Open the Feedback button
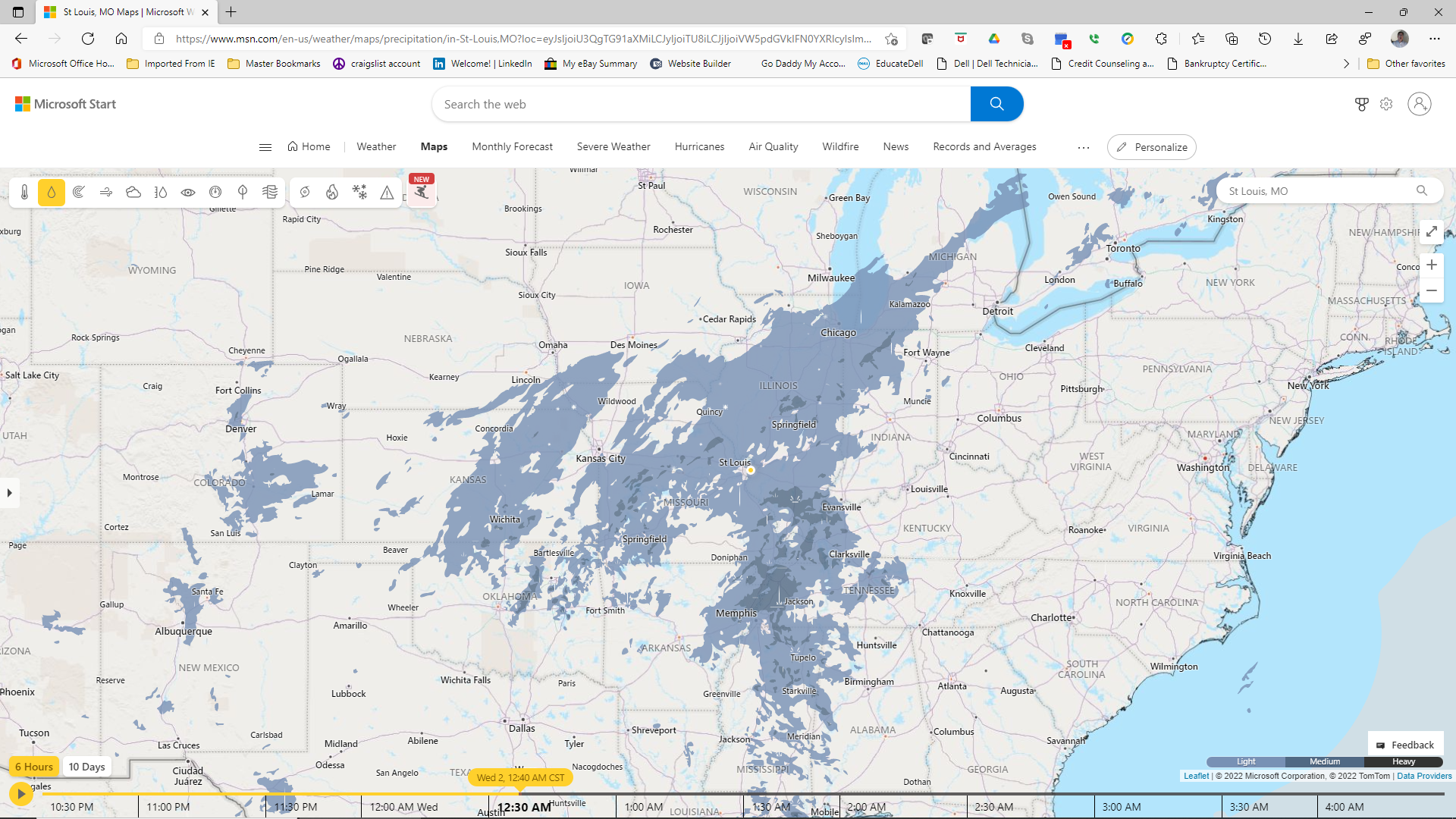Screen dimensions: 1456x819 1405,745
